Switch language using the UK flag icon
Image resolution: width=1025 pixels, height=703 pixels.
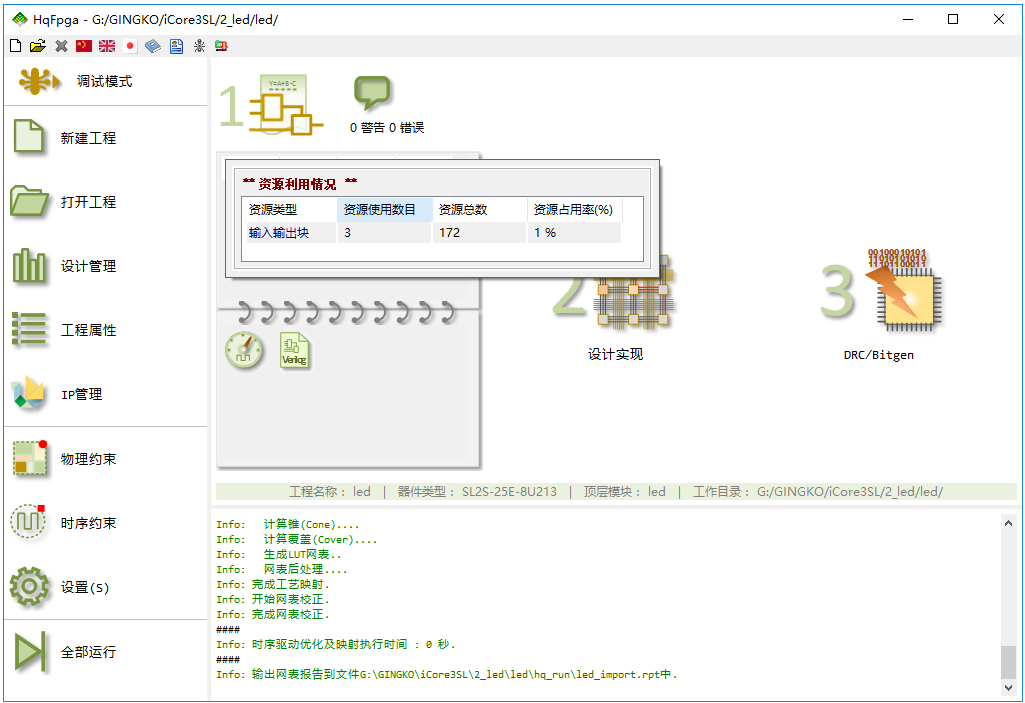pos(107,46)
